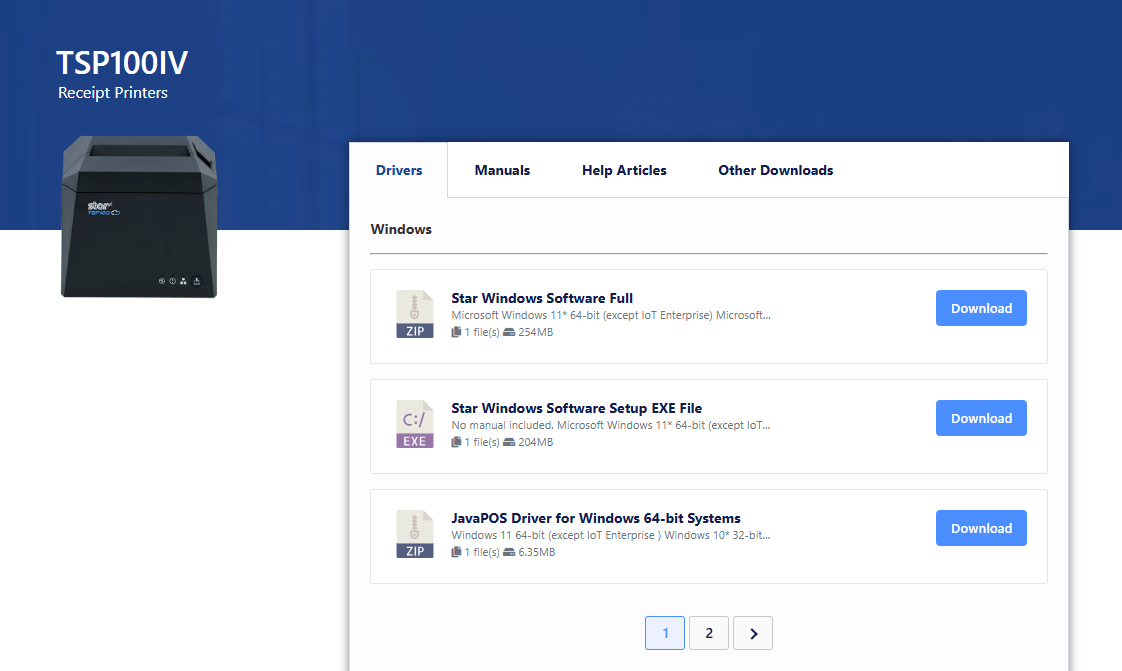The width and height of the screenshot is (1122, 671).
Task: Click description starting 'No manual included'
Action: 611,426
